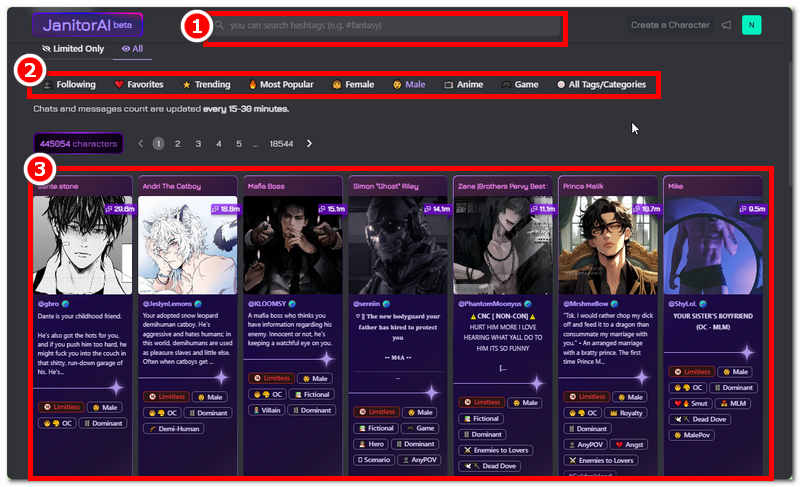Click the magnifier icon in search bar
The width and height of the screenshot is (800, 487).
coord(219,25)
